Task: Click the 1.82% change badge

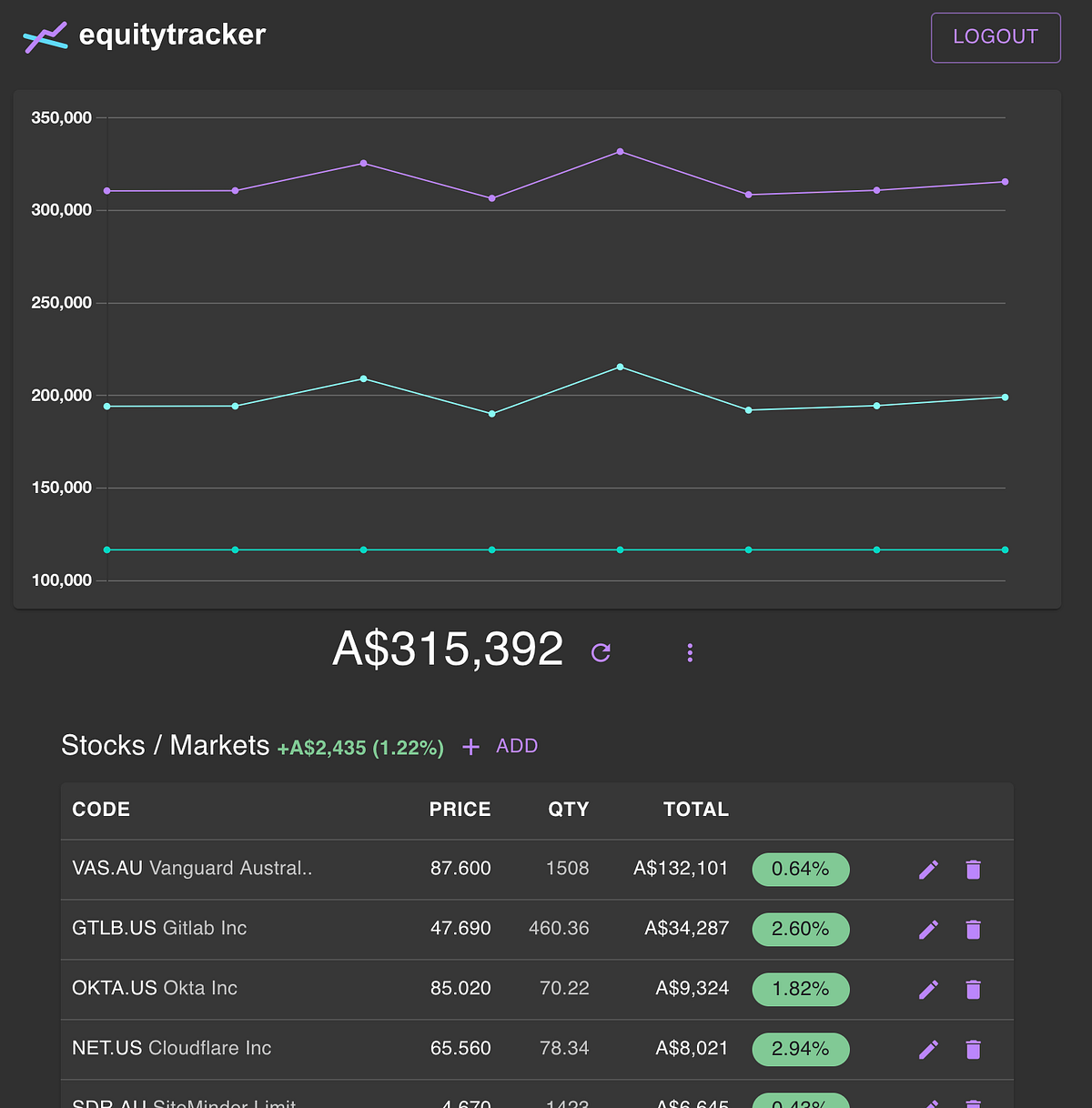Action: point(801,990)
